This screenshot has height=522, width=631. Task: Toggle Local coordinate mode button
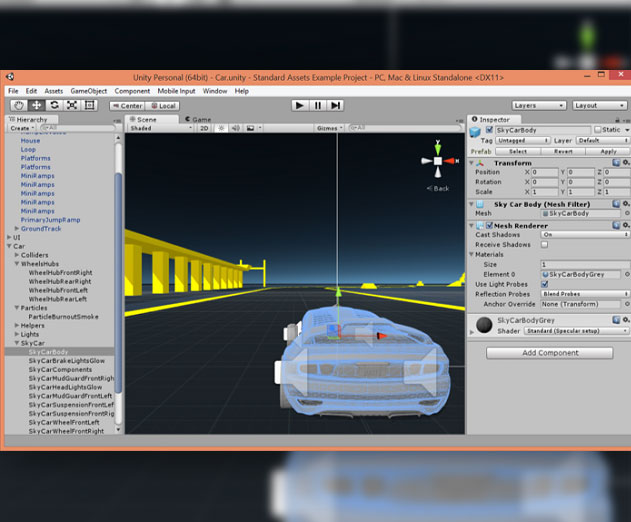pyautogui.click(x=163, y=106)
